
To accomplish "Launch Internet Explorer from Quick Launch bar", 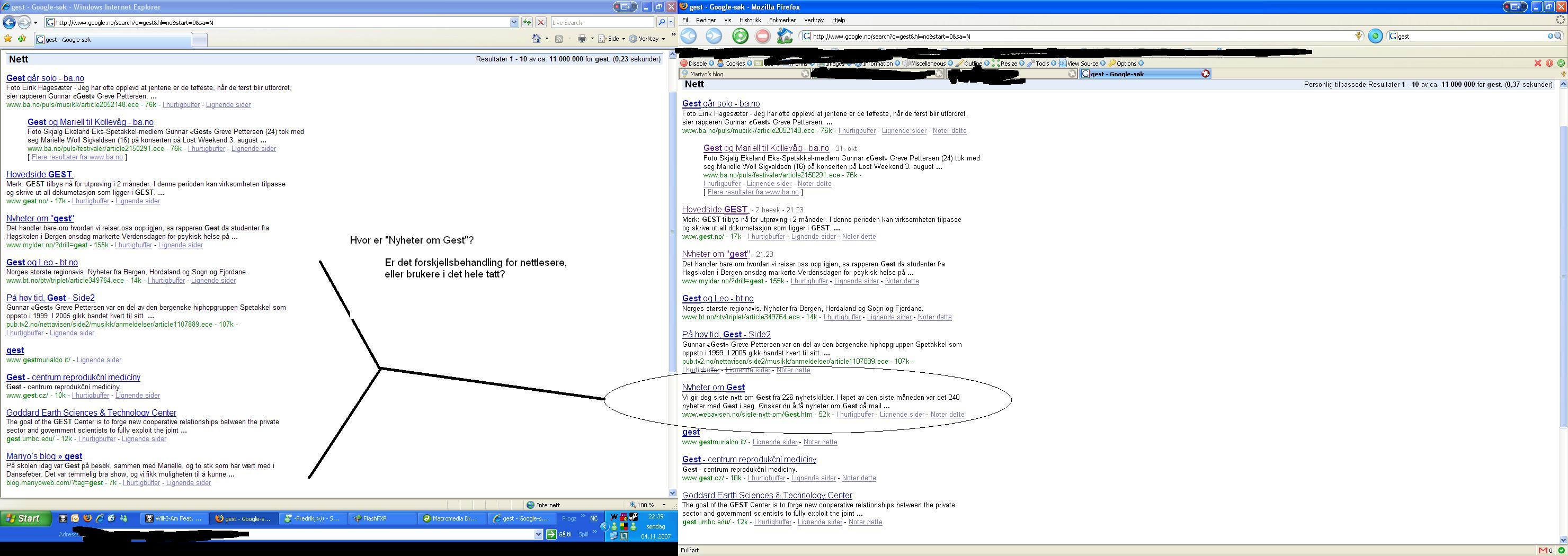I will [x=99, y=518].
